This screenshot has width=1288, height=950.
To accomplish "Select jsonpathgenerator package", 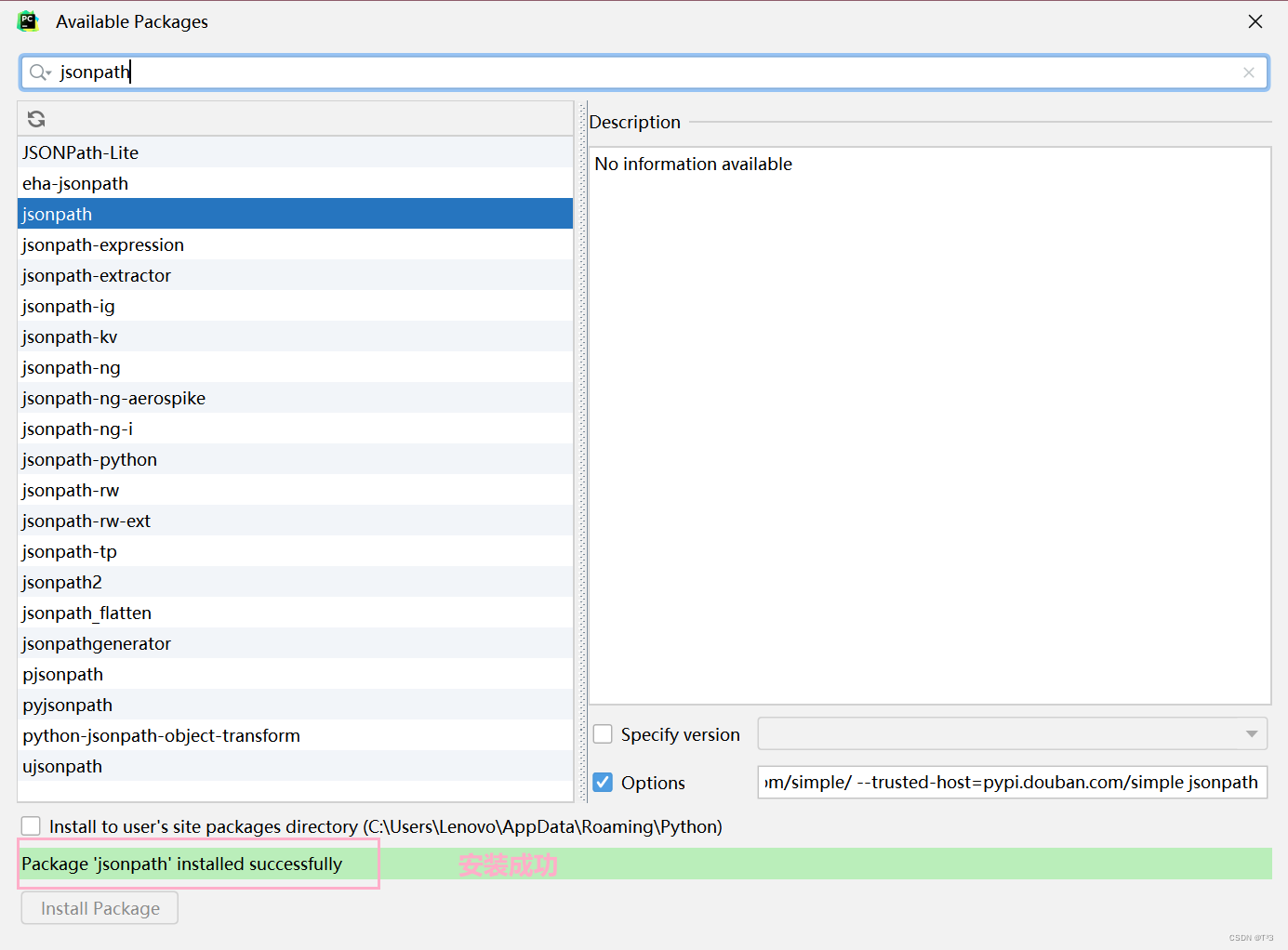I will 295,643.
